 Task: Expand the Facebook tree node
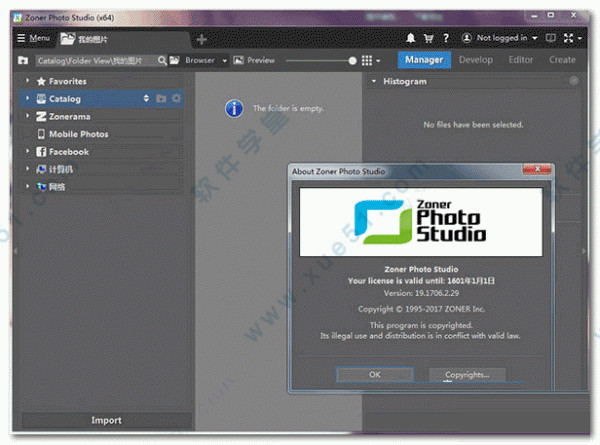tap(27, 152)
